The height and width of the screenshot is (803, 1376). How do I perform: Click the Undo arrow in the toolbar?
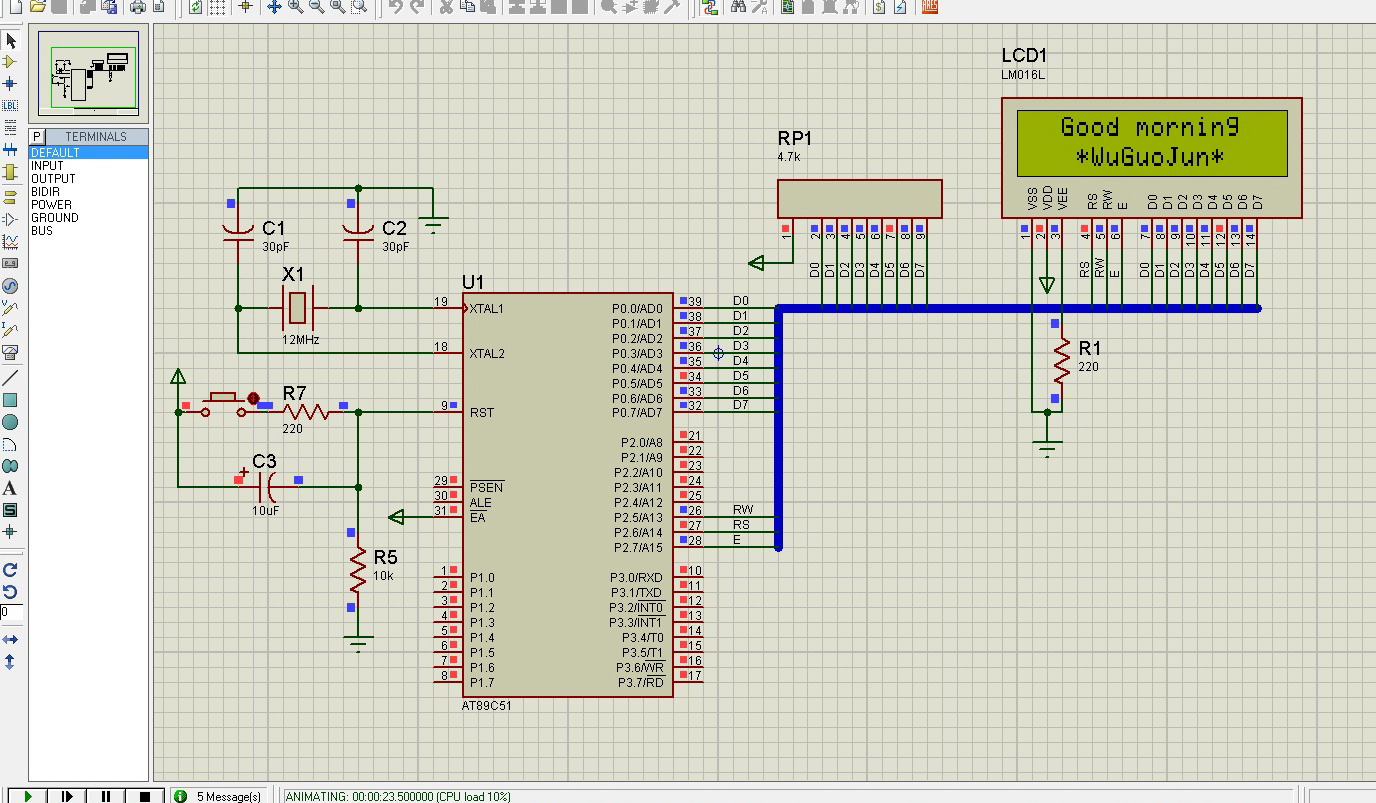396,7
